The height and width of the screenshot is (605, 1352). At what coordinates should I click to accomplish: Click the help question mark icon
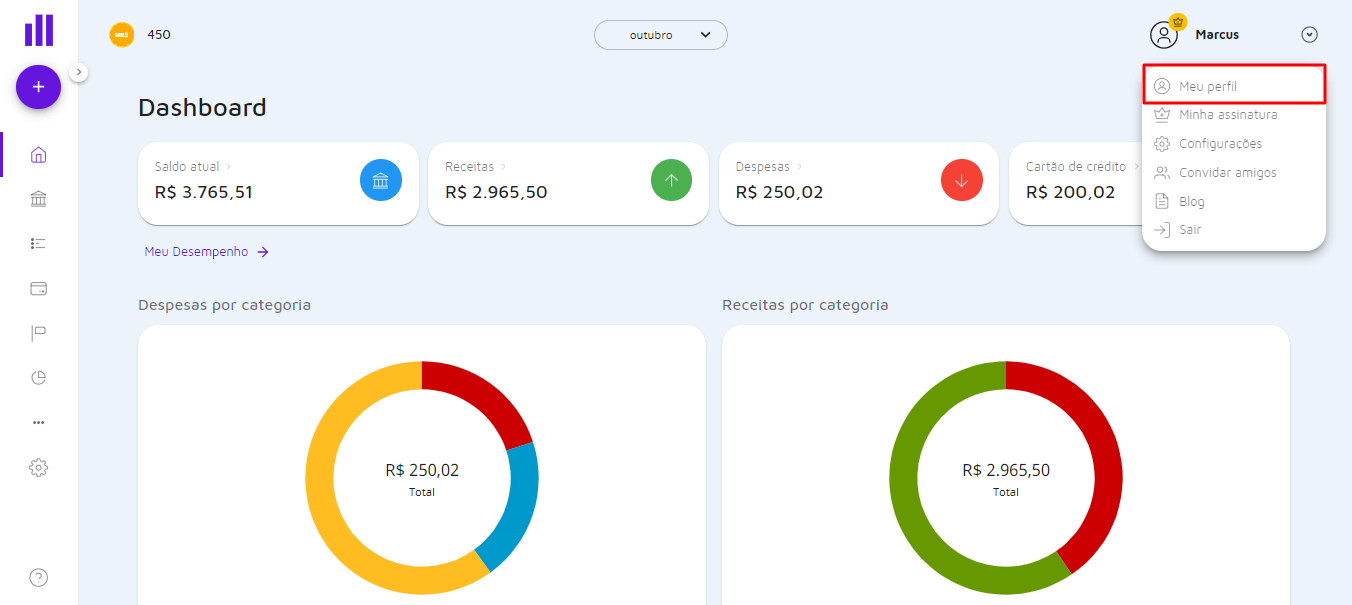tap(38, 577)
